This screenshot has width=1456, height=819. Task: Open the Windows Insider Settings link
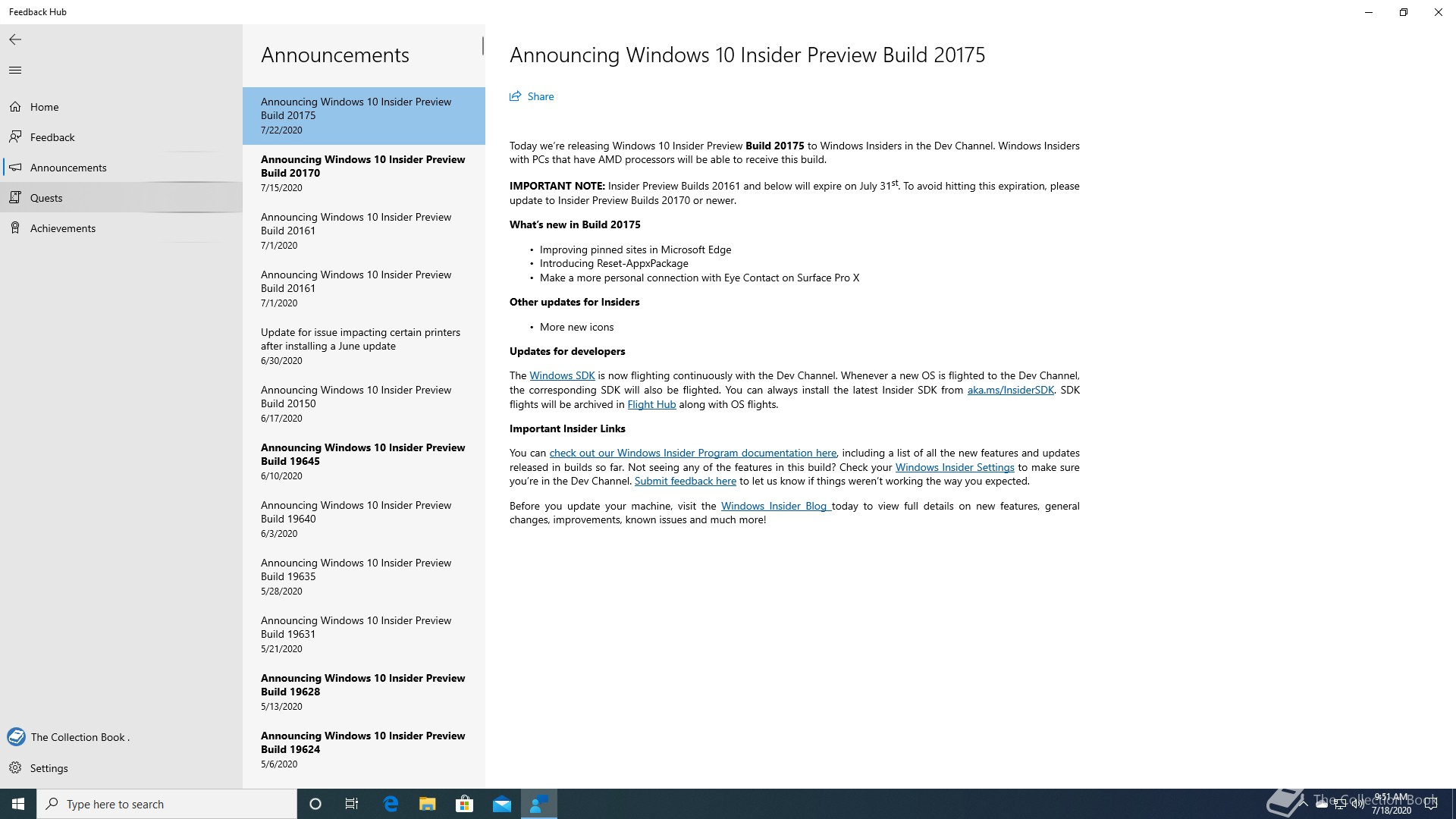(x=955, y=467)
